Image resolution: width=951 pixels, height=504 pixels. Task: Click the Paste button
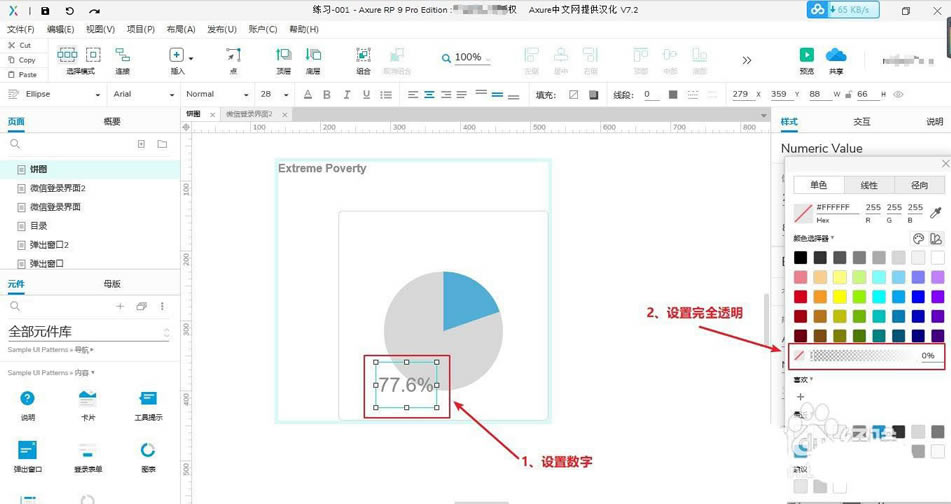[x=22, y=75]
